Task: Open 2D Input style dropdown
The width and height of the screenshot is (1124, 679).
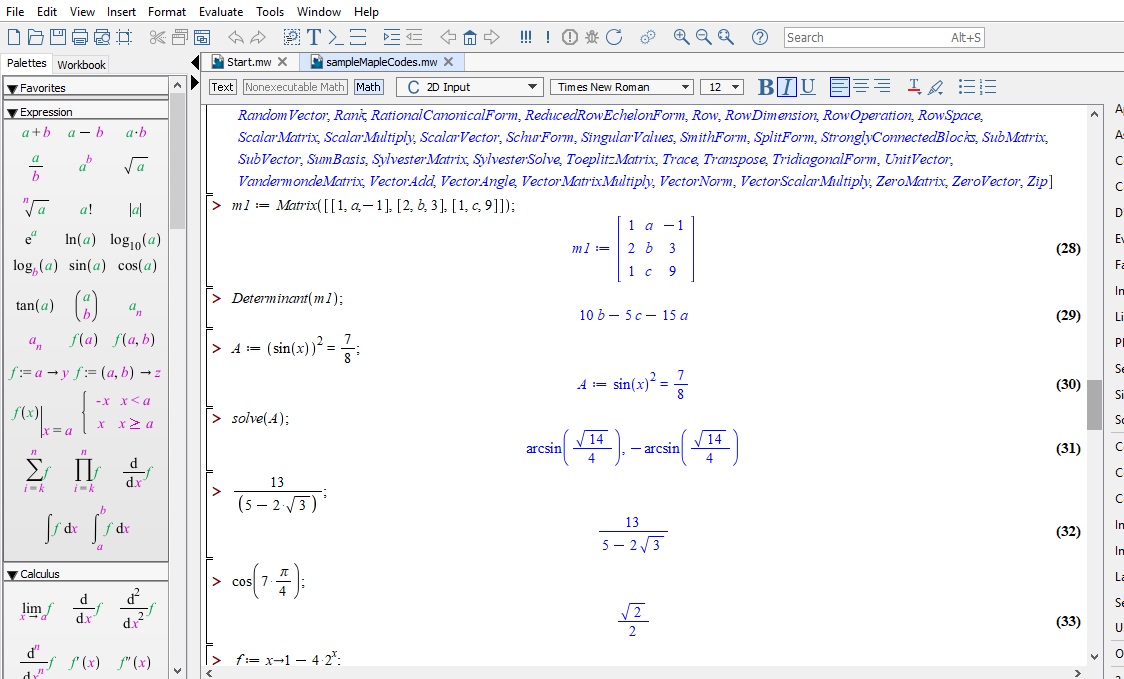Action: click(469, 87)
